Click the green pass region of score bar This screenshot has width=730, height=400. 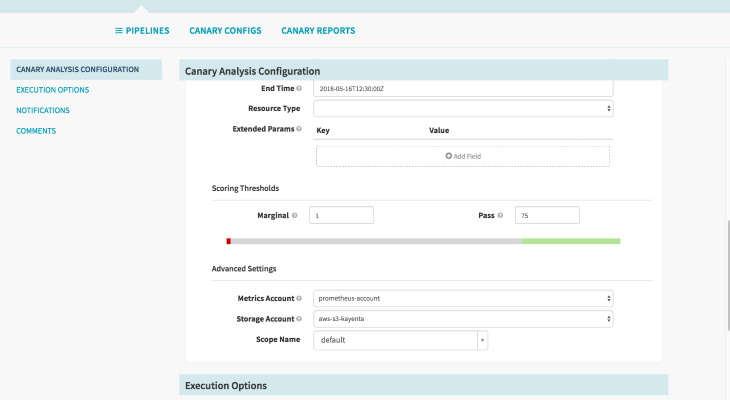click(x=570, y=241)
